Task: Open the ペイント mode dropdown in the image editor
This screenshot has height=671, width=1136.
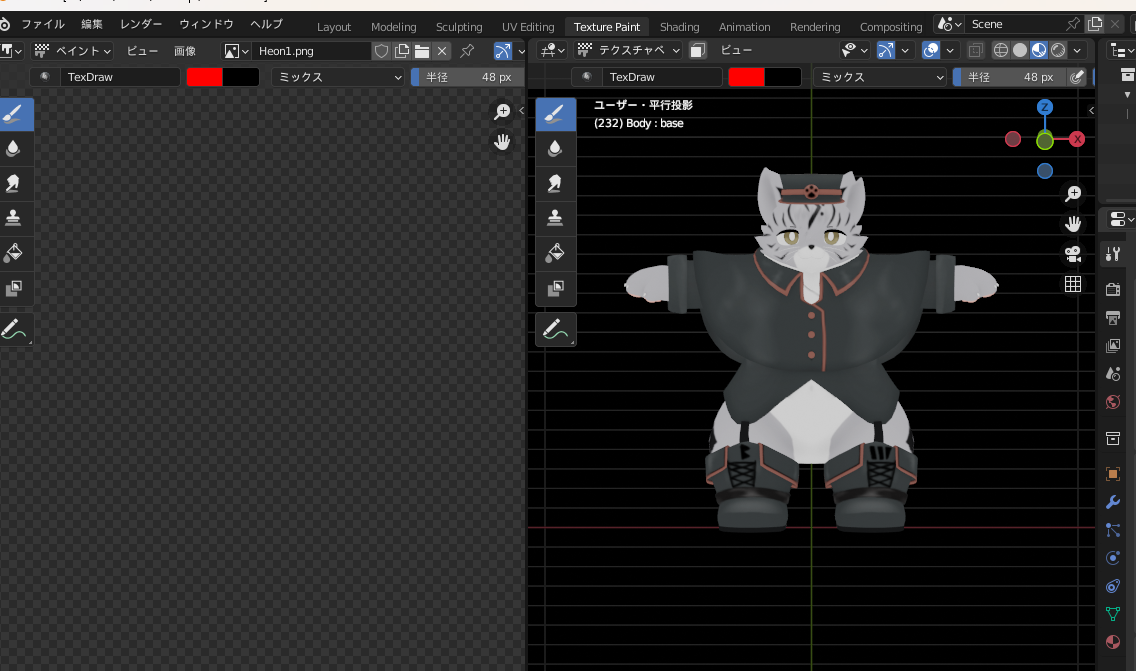Action: [x=72, y=51]
